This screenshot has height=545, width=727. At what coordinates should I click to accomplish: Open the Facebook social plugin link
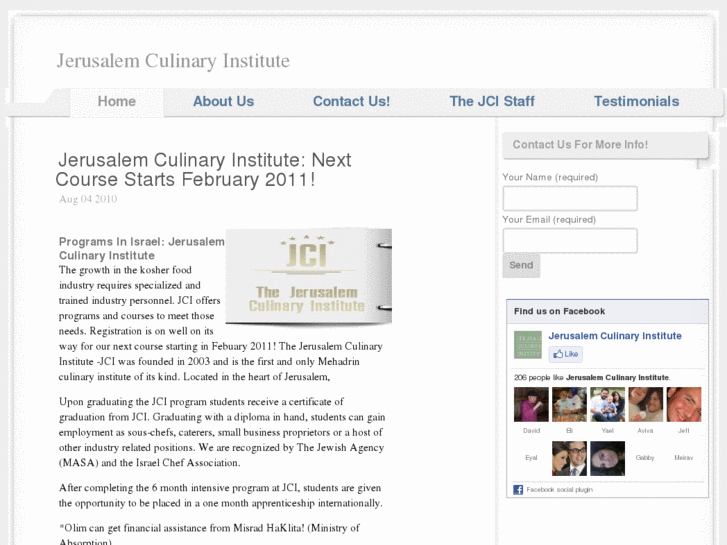click(560, 490)
